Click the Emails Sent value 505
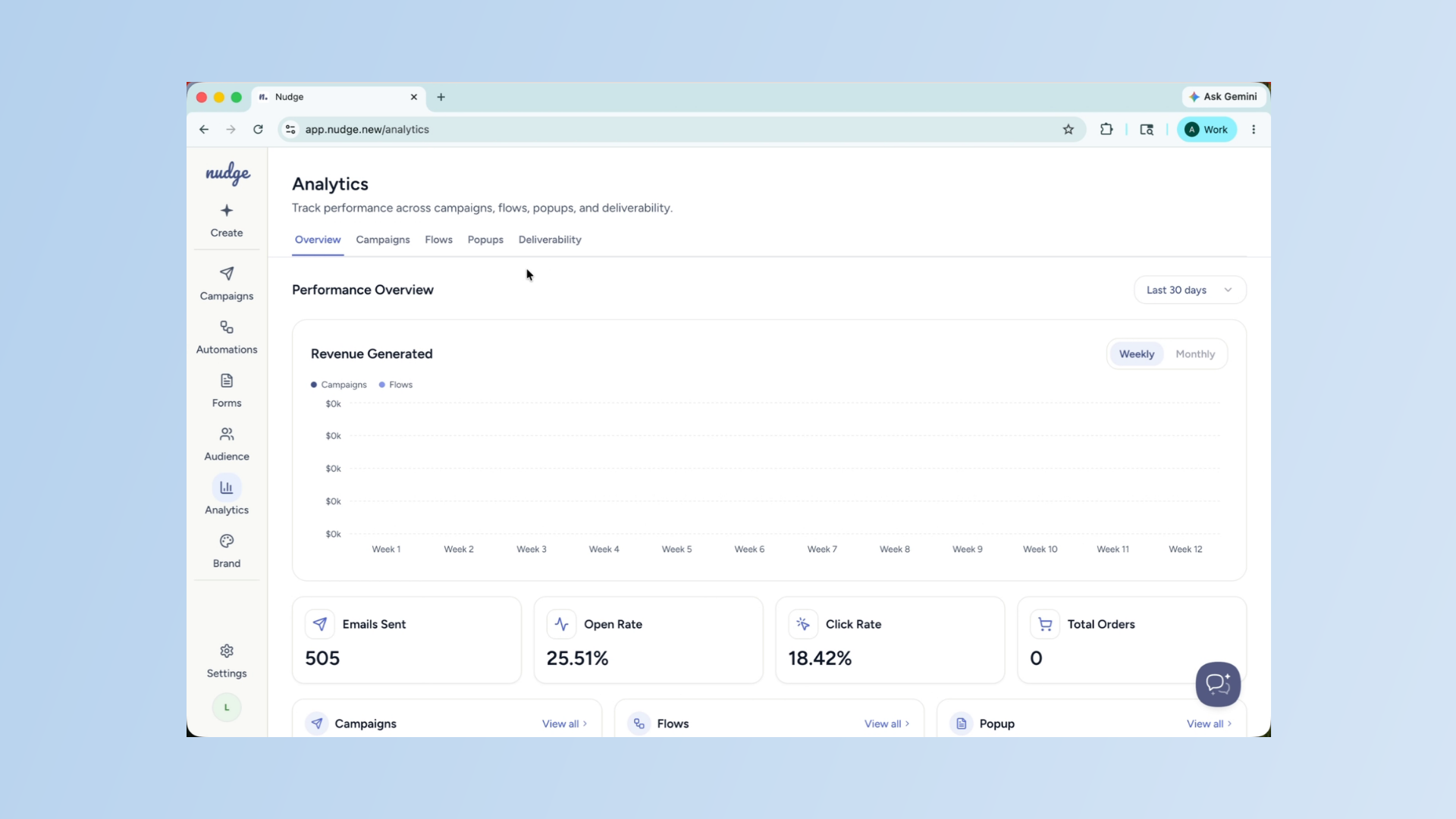 [322, 658]
